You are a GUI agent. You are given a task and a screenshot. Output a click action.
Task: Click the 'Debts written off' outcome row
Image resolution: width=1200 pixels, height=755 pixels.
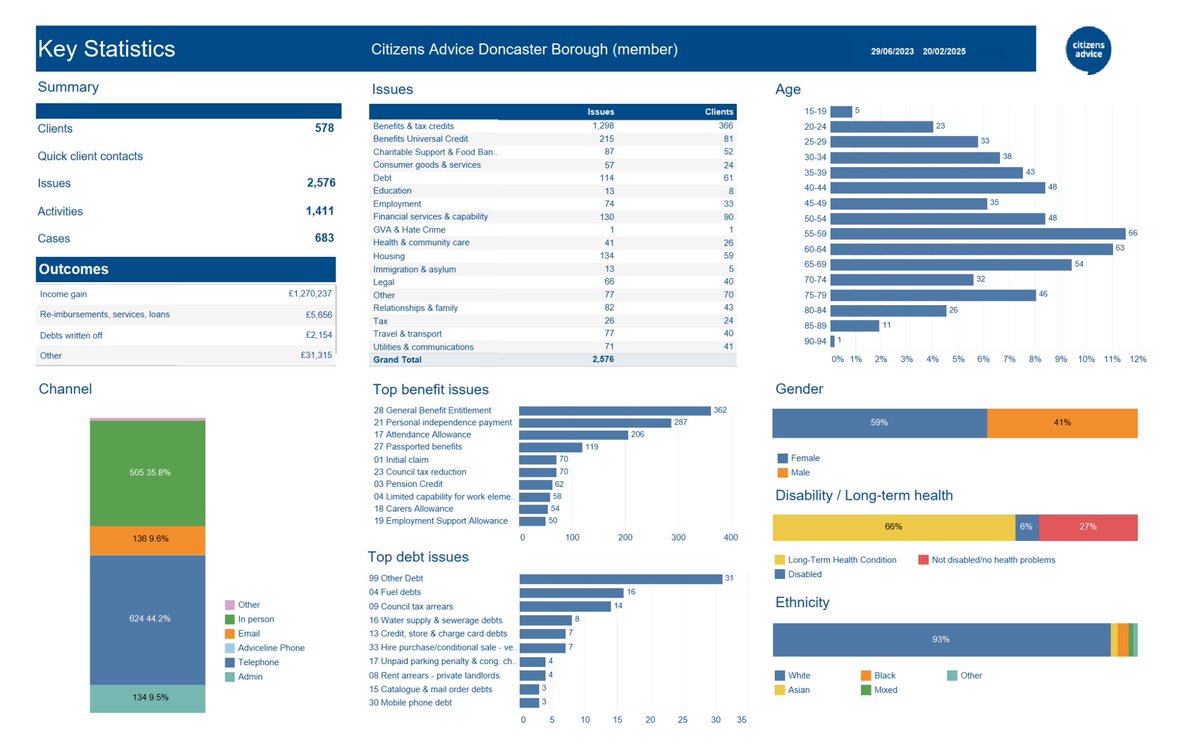click(186, 335)
